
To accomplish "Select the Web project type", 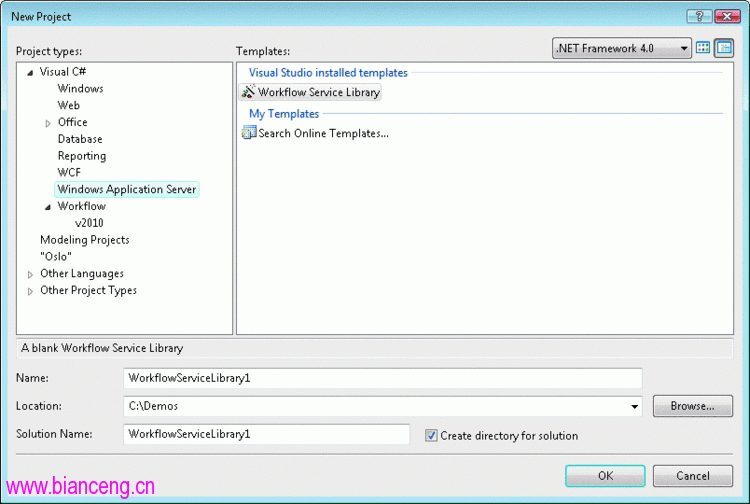I will [x=68, y=105].
